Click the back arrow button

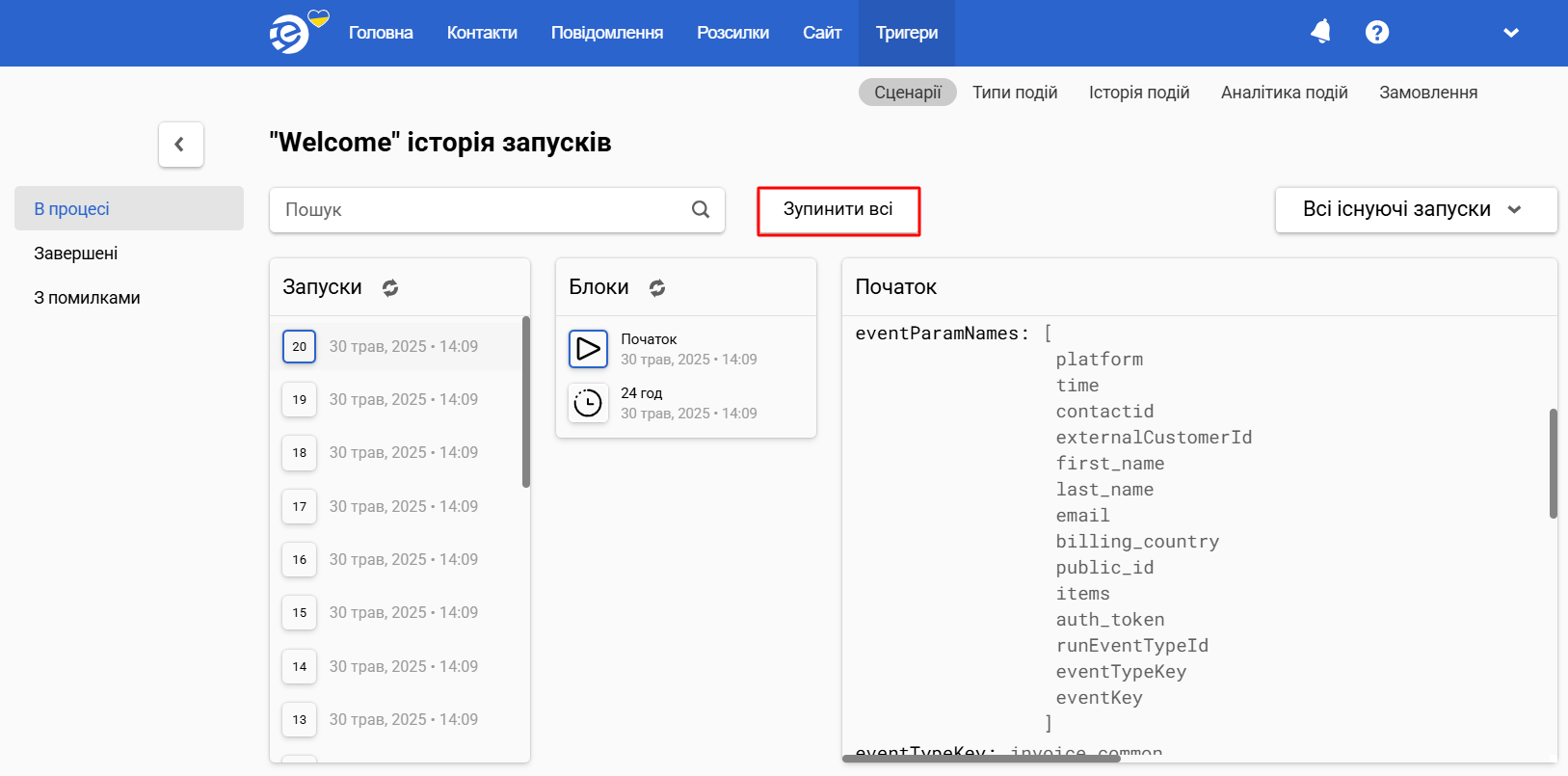(x=180, y=145)
